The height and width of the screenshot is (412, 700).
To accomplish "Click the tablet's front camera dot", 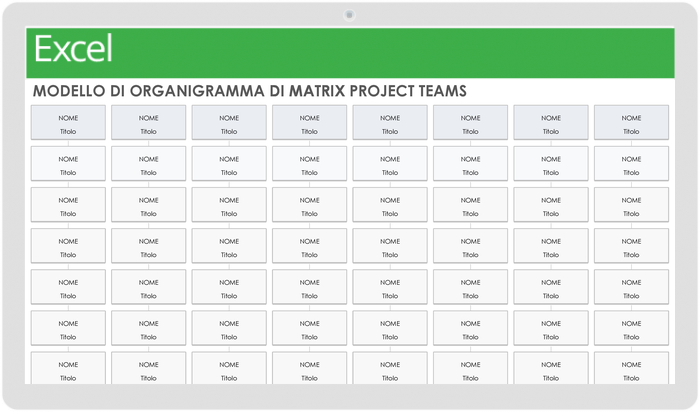I will click(349, 14).
